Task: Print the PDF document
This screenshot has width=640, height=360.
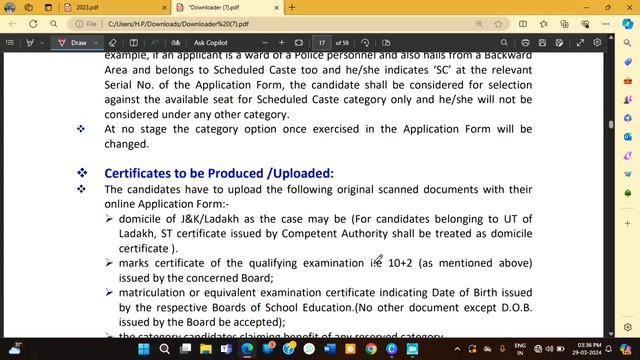Action: tap(525, 43)
